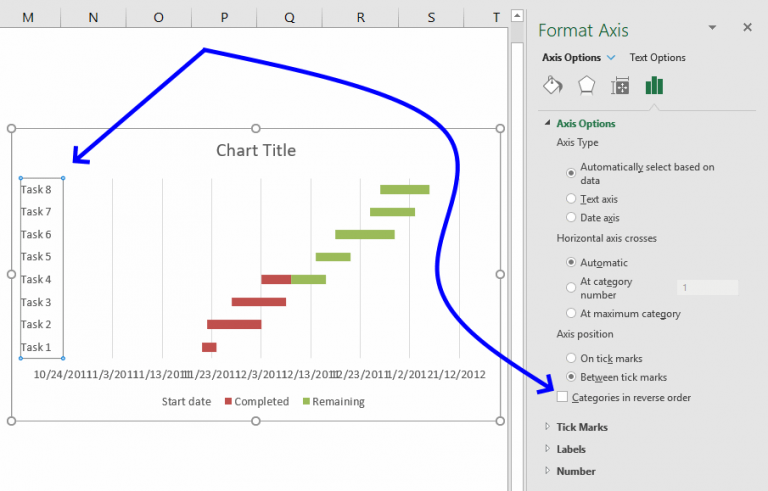The height and width of the screenshot is (491, 768).
Task: Select the red Task 2 completed bar
Action: [x=234, y=324]
